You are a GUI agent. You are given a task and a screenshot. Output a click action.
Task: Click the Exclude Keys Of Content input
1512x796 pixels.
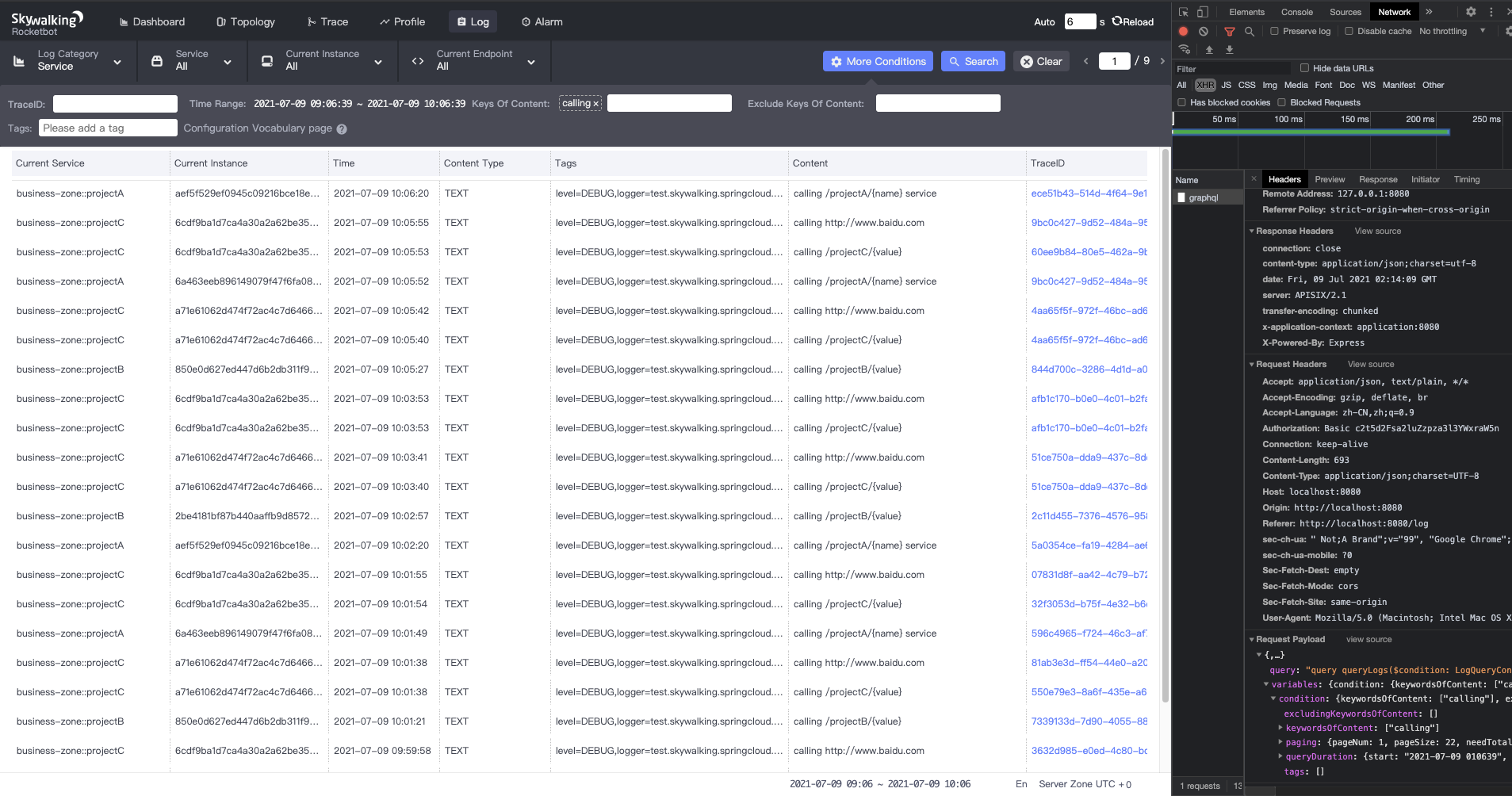(x=938, y=103)
